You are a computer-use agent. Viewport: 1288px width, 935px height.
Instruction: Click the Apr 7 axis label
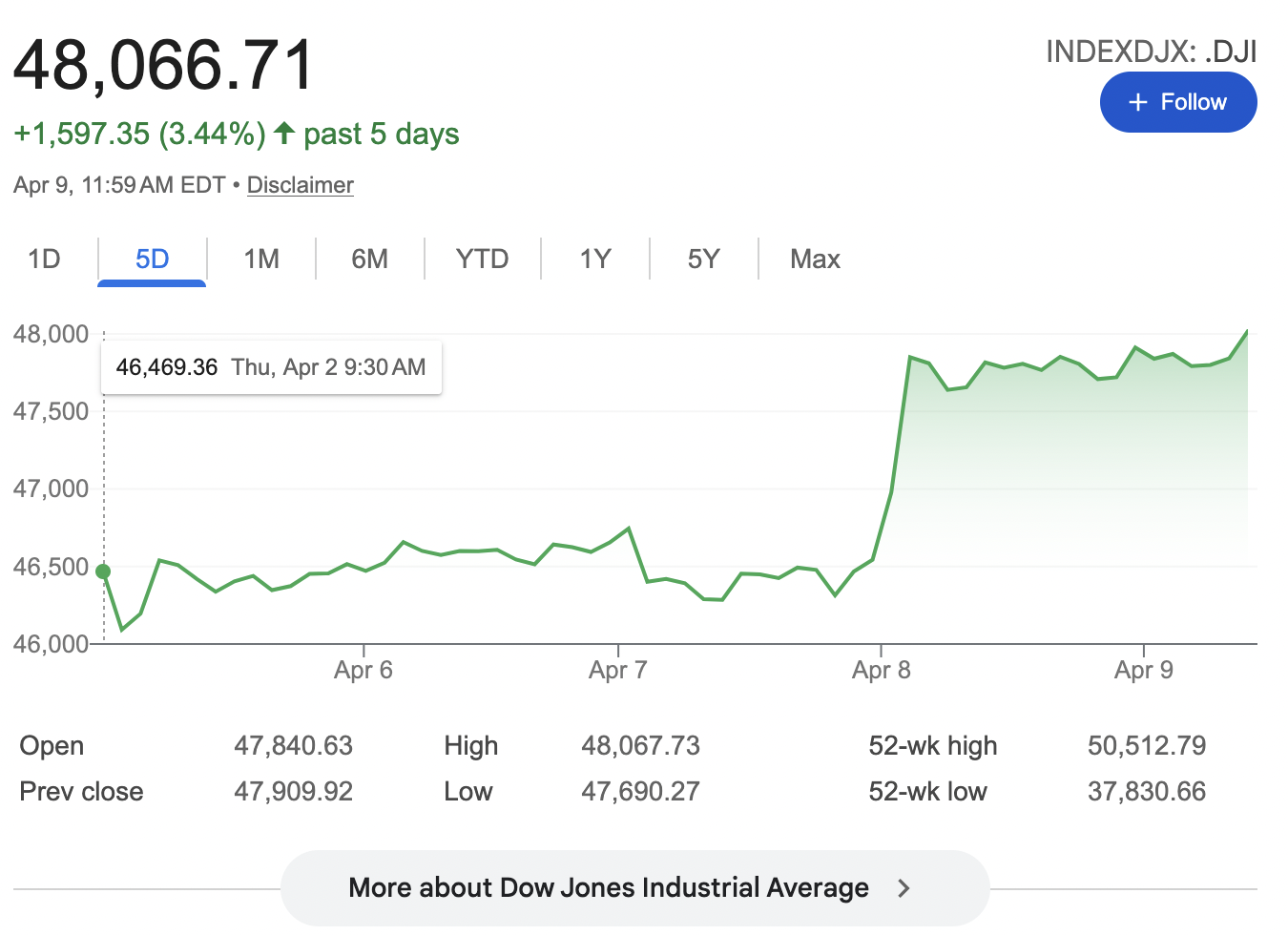(618, 670)
